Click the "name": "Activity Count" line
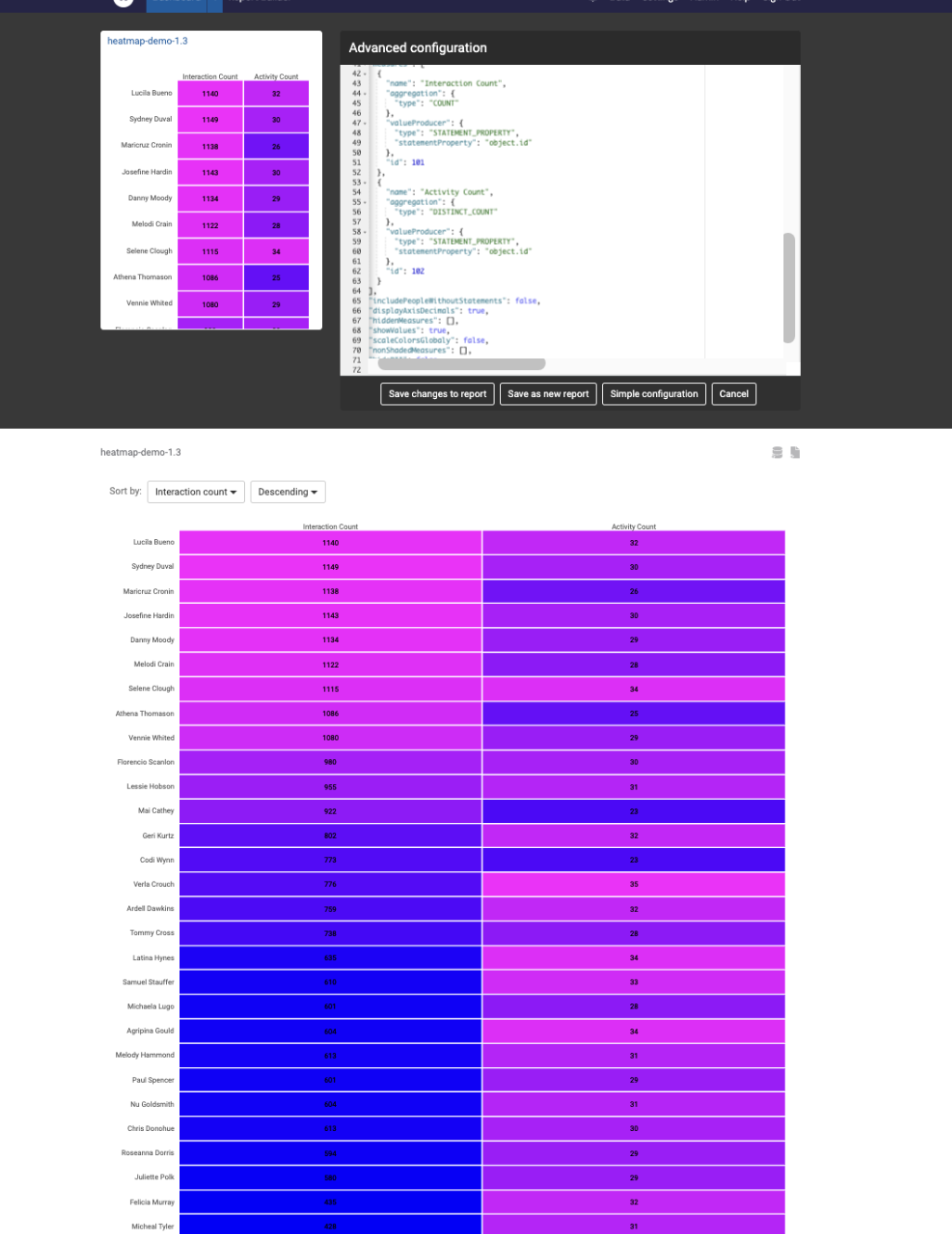The height and width of the screenshot is (1234, 952). [440, 192]
